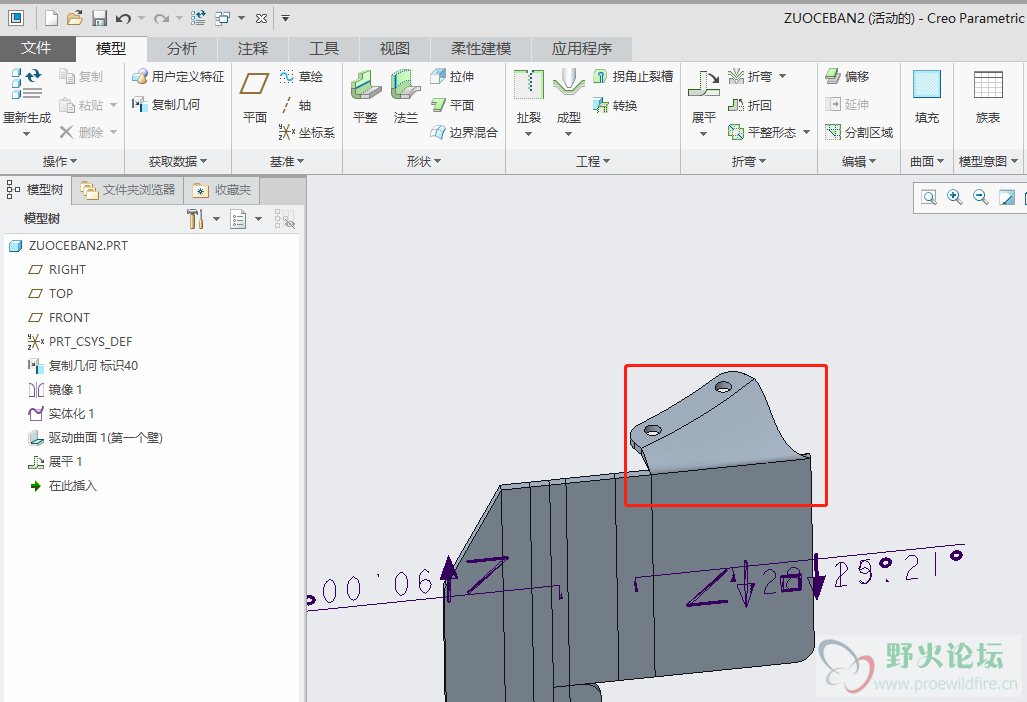Screen dimensions: 1027x702
Task: Click the window switch icon in quick access toolbar
Action: 223,18
